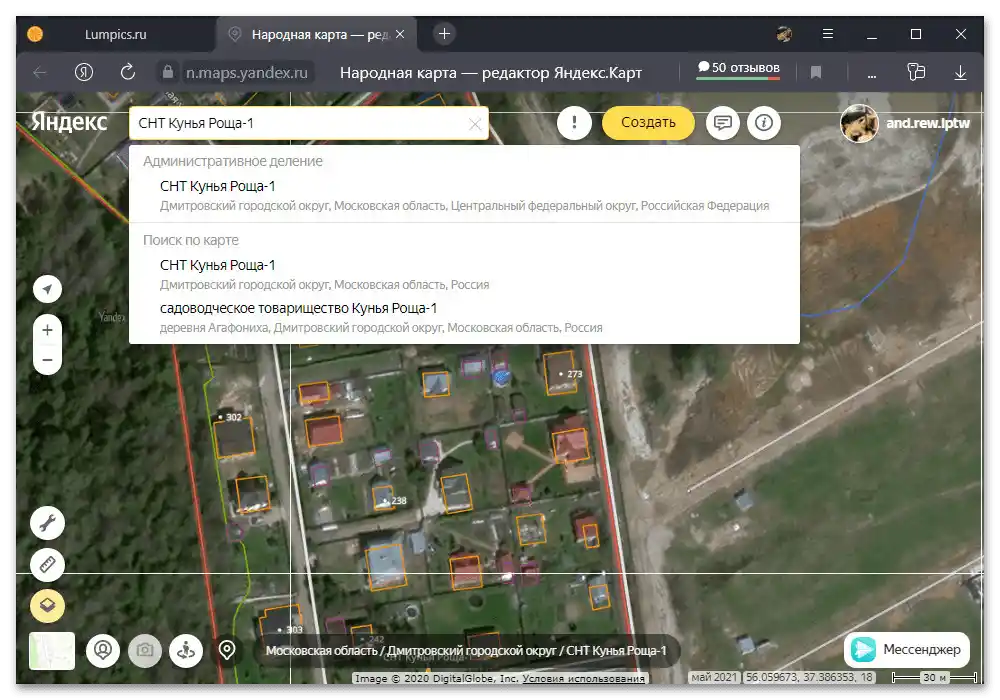Open the browser extensions icon

point(916,72)
